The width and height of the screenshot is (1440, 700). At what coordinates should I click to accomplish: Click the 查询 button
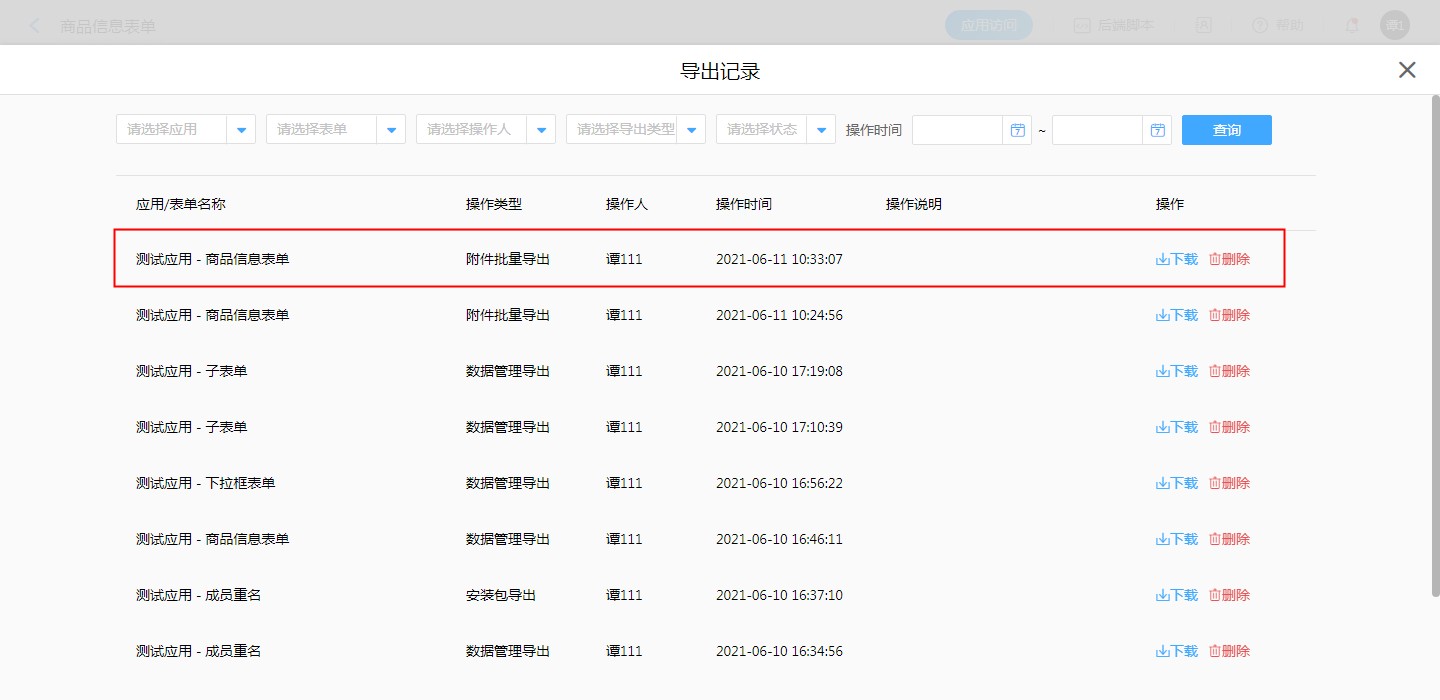(1226, 130)
